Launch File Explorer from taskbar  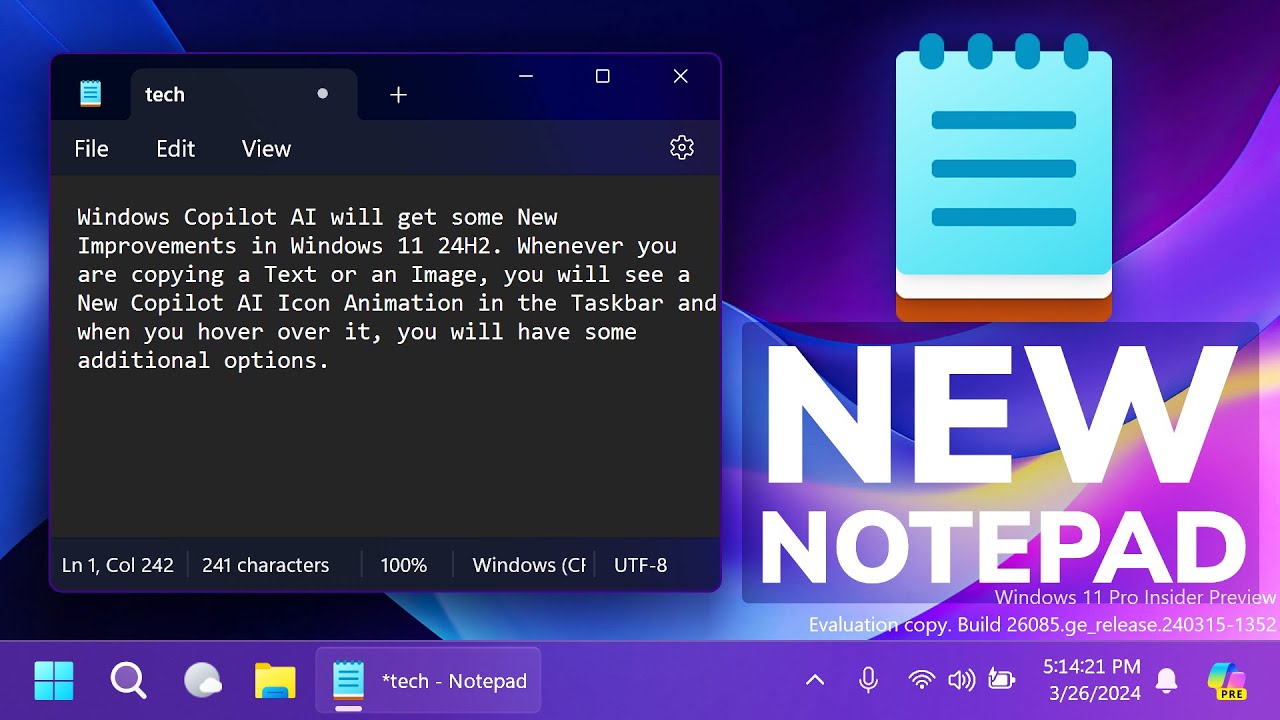tap(275, 681)
